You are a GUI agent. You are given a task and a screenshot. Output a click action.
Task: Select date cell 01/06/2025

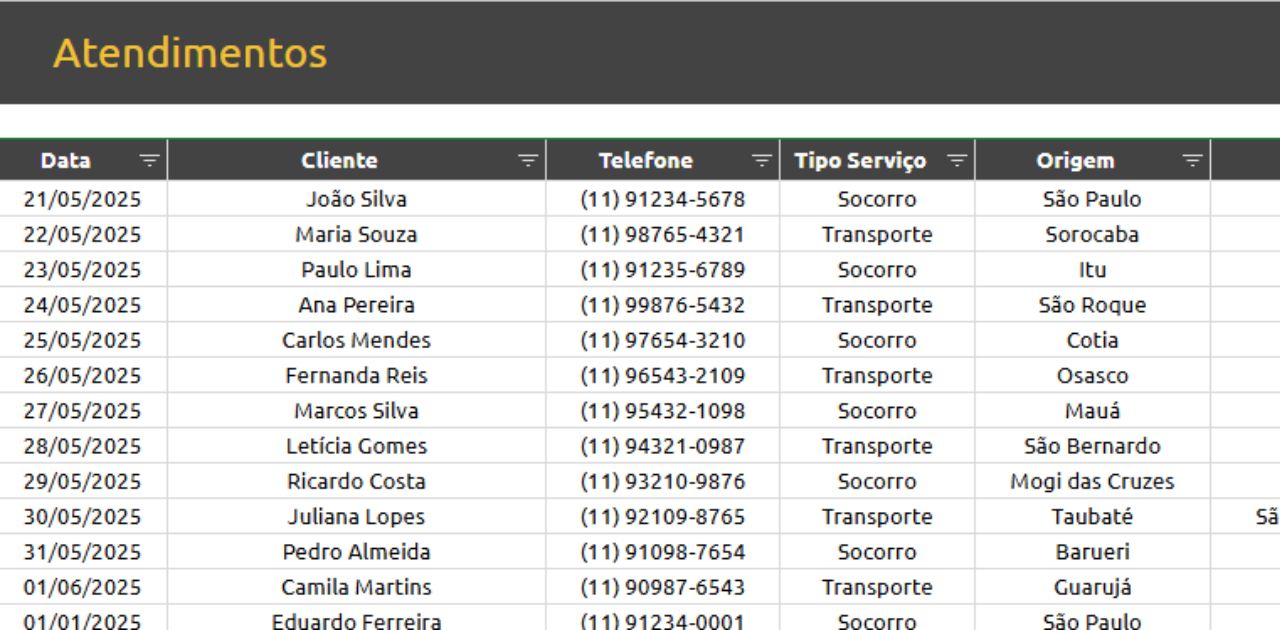point(82,587)
